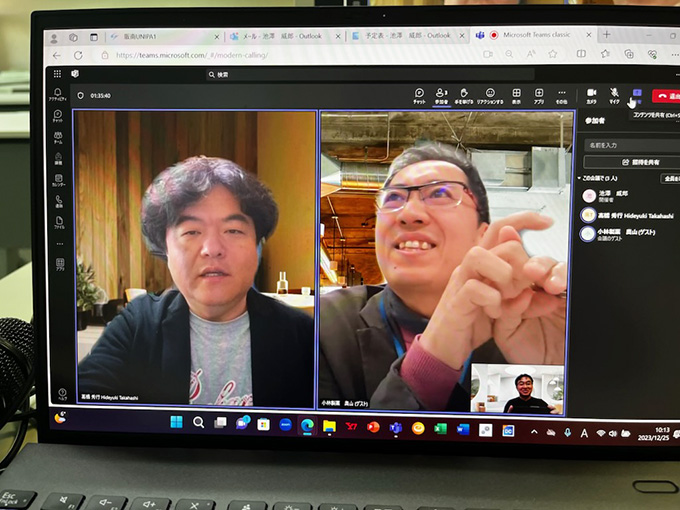Close the UNIPA1 browser tab
The height and width of the screenshot is (510, 680).
pos(216,37)
